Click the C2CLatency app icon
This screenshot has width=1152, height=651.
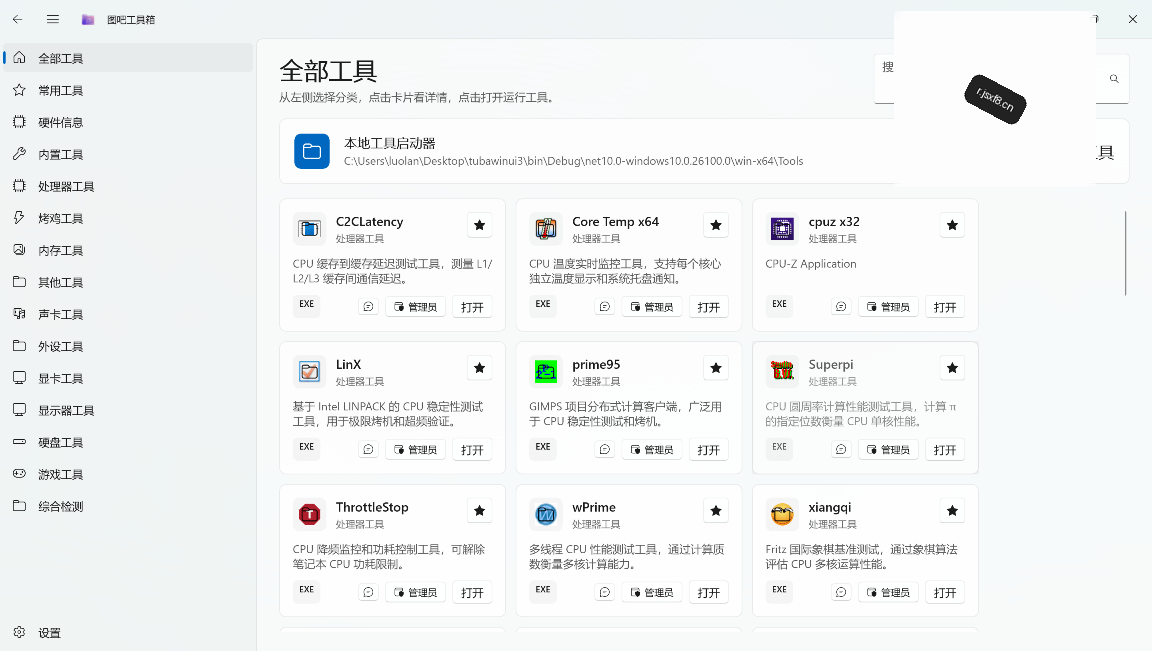point(309,229)
